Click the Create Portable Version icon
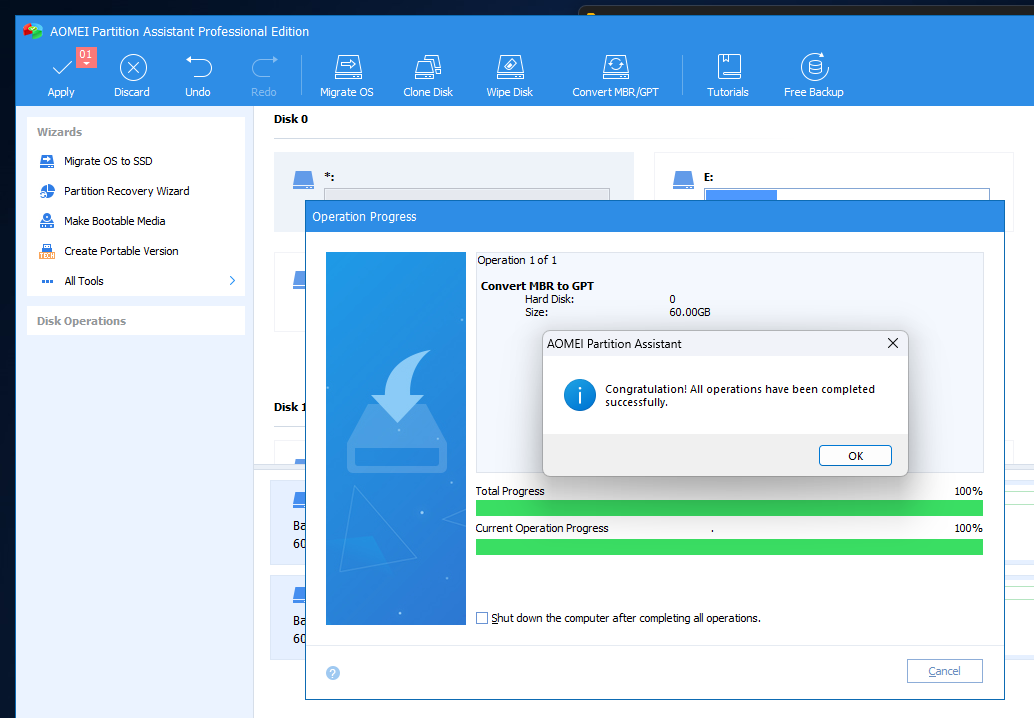This screenshot has width=1034, height=718. [x=47, y=251]
